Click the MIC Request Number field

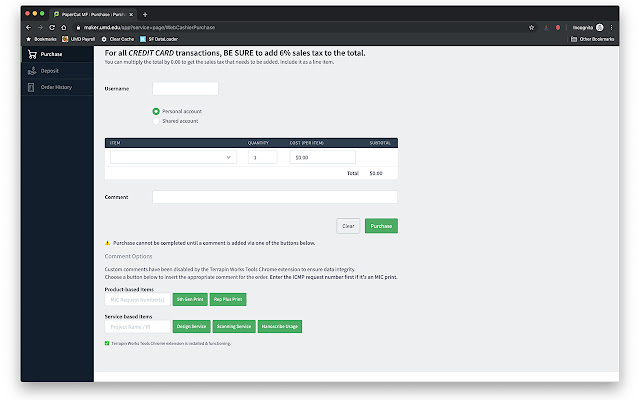coord(138,300)
